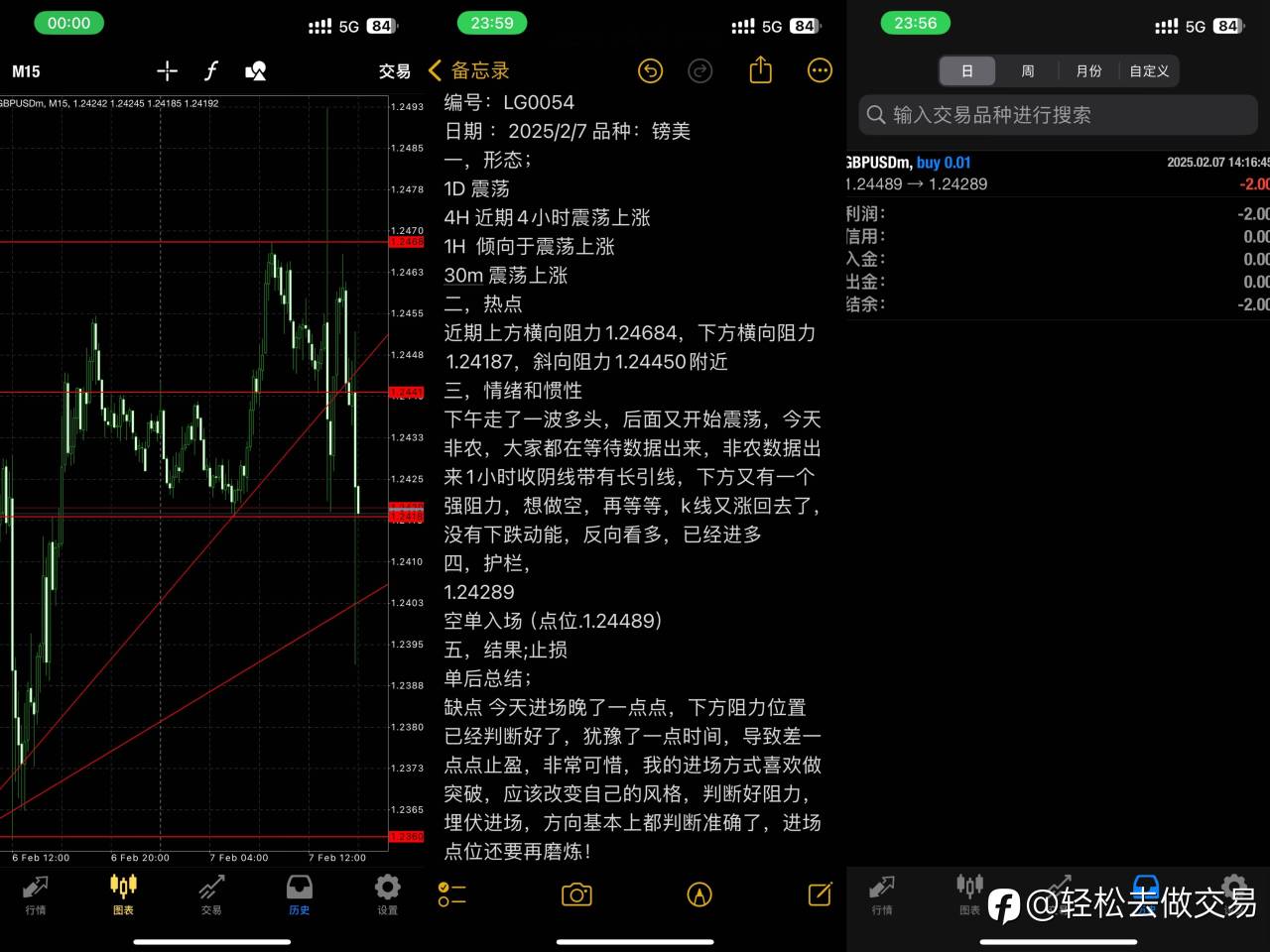Open 历史 tab on chart screen
1270x952 pixels.
[x=299, y=893]
